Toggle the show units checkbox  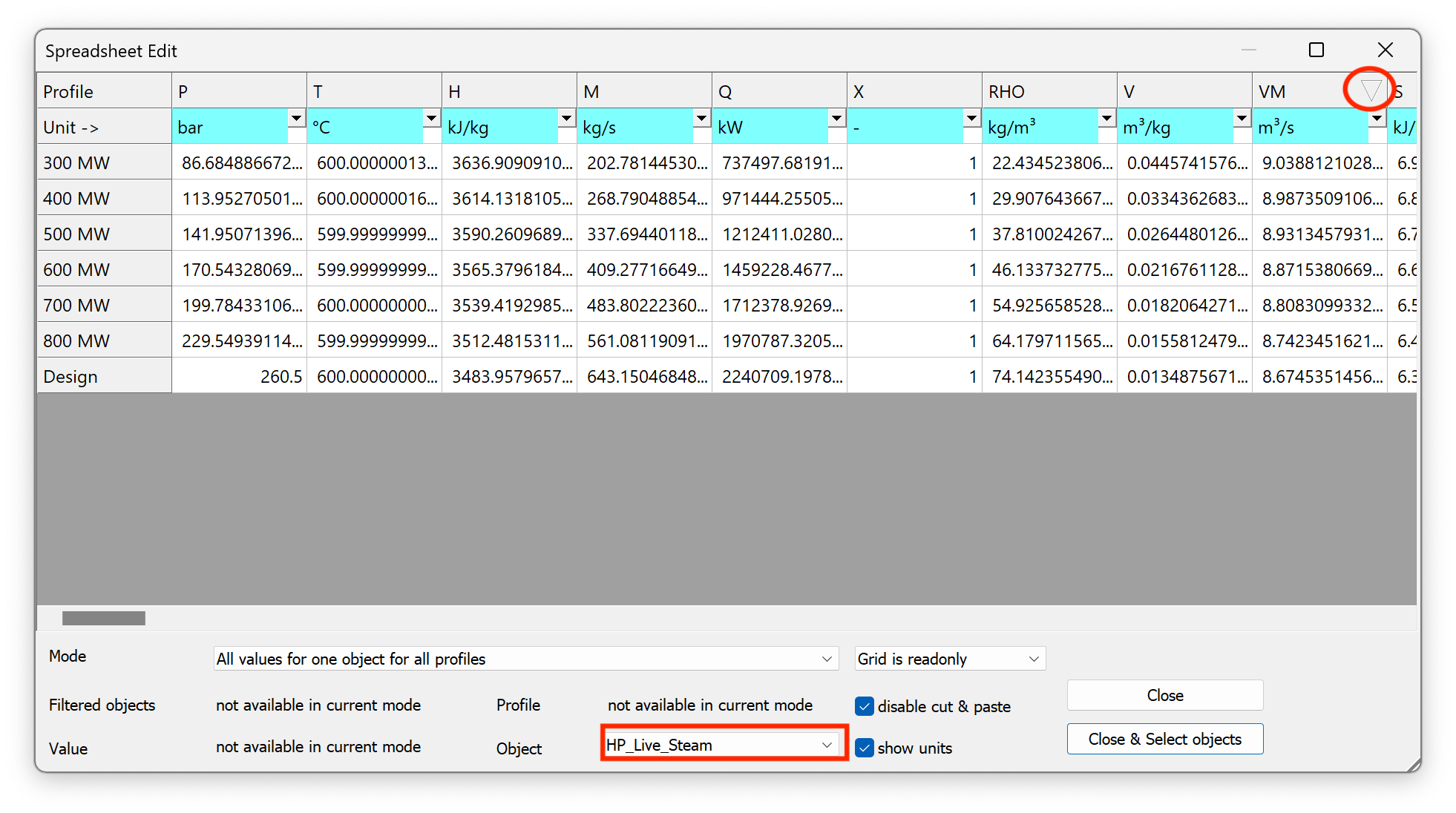(x=865, y=748)
